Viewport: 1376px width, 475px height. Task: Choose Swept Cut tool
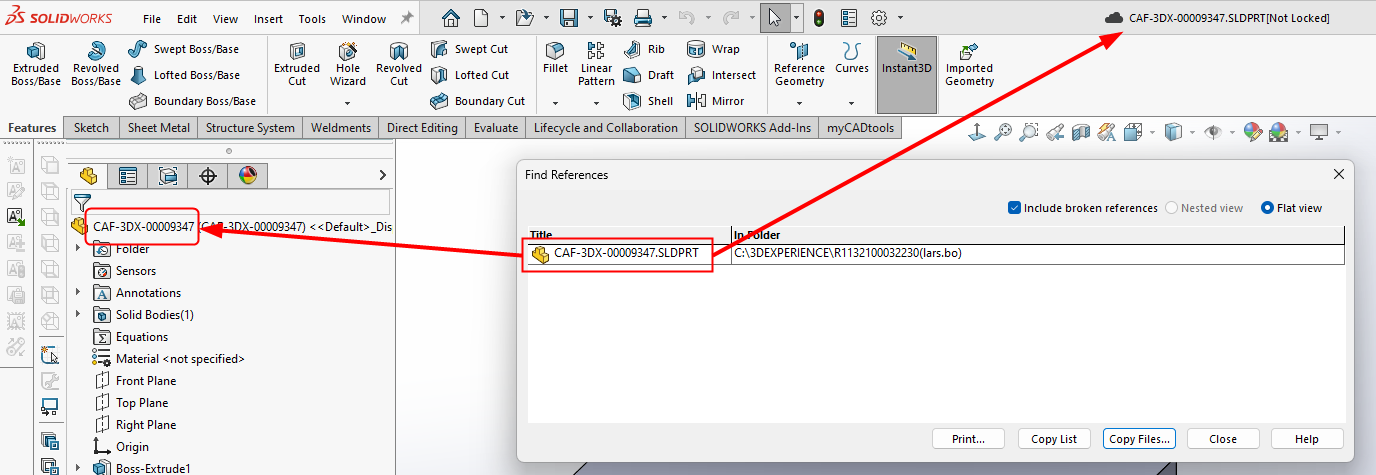coord(469,49)
